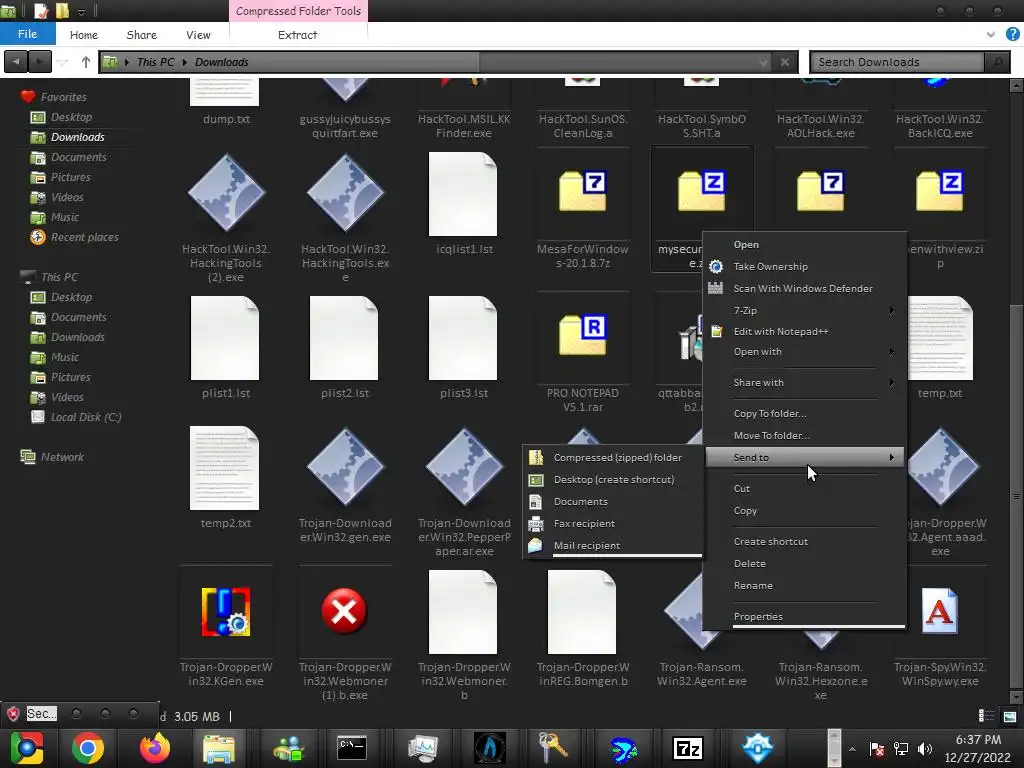
Task: Click the volume speaker tray icon
Action: [925, 749]
